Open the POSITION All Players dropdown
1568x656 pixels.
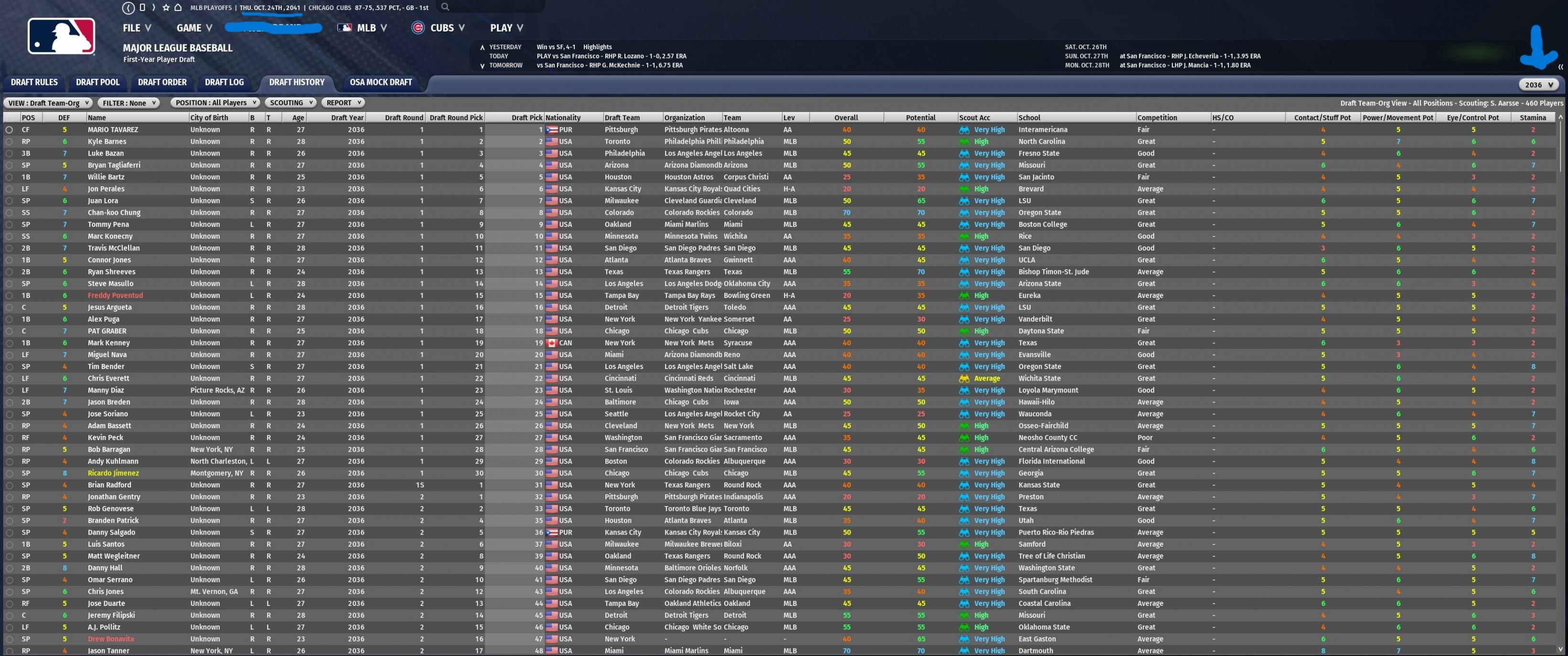[215, 103]
